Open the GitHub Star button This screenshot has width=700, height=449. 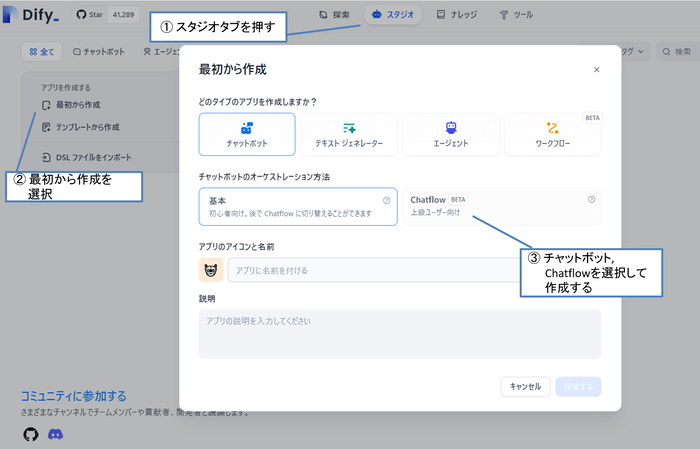pyautogui.click(x=90, y=15)
